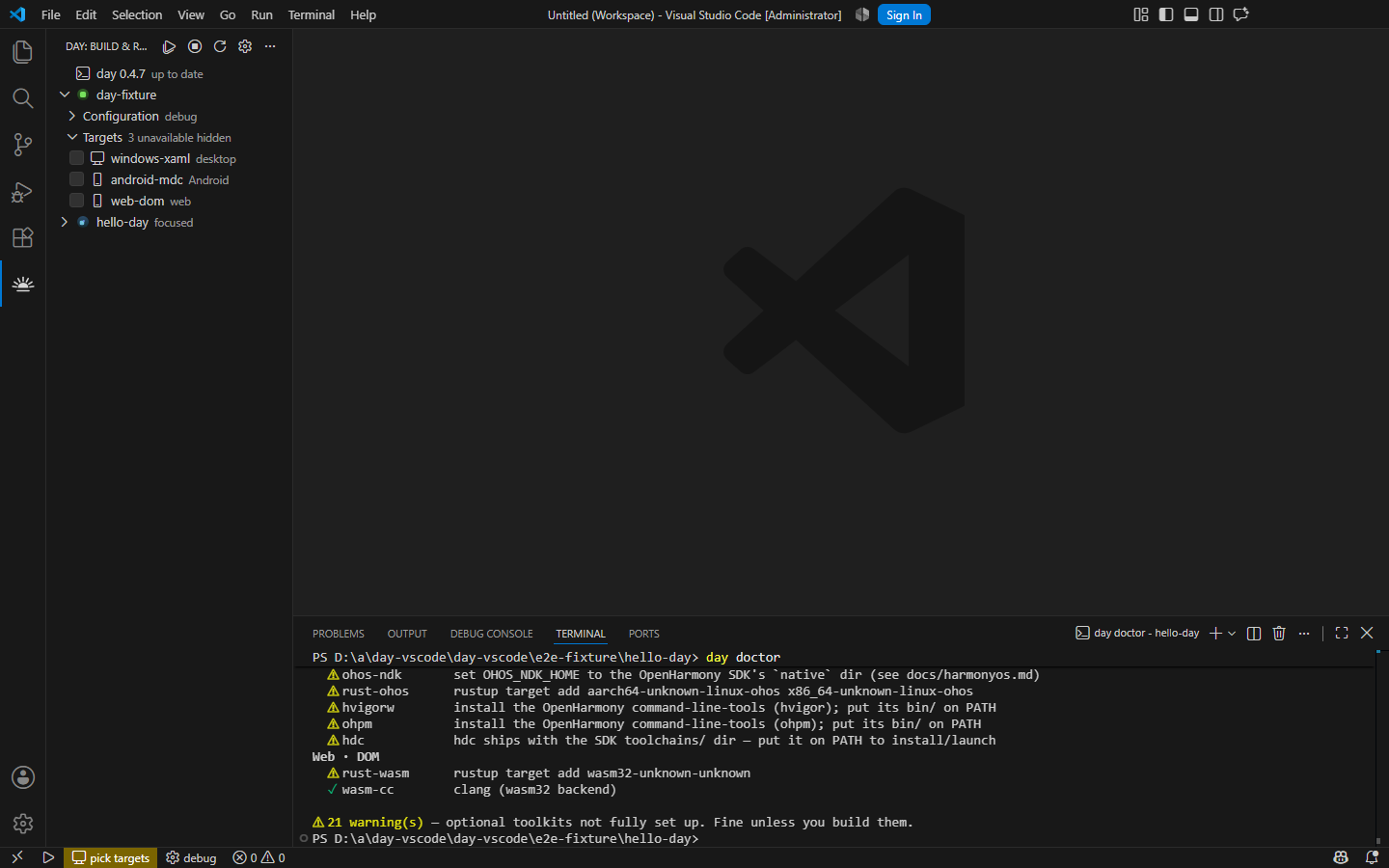Open the Run and Debug view
This screenshot has width=1389, height=868.
click(22, 191)
